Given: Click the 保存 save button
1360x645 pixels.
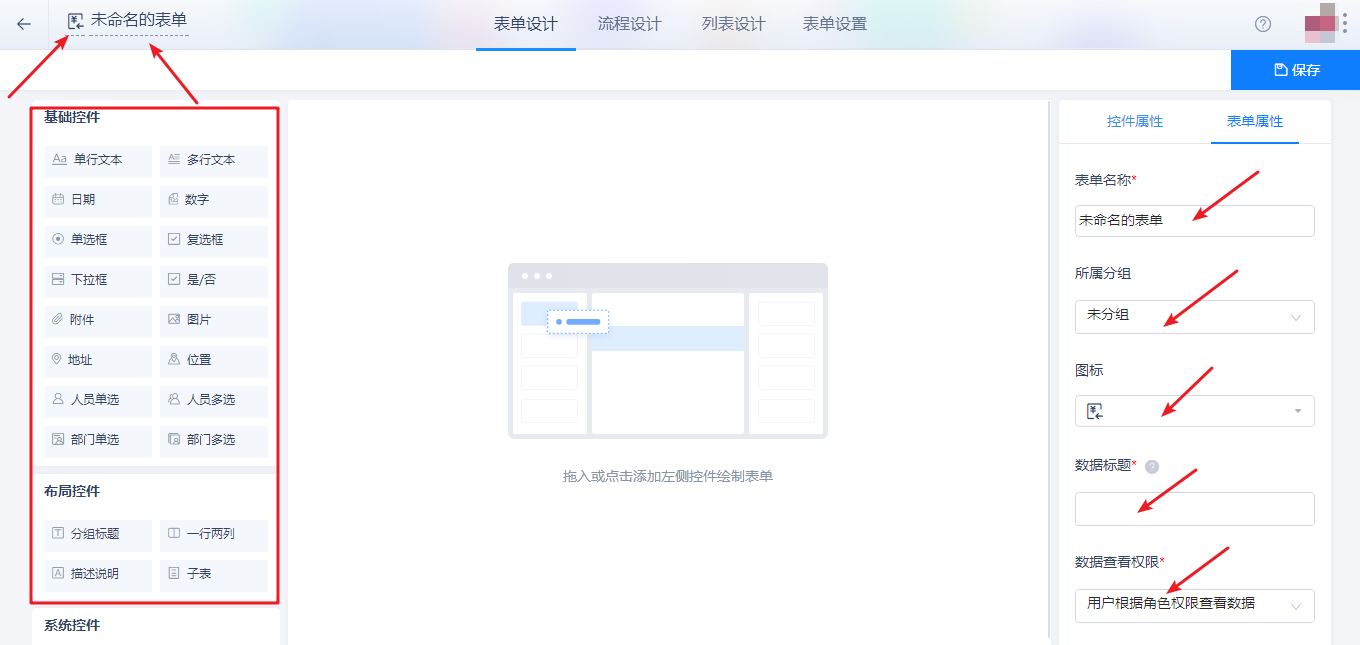Looking at the screenshot, I should click(1294, 69).
